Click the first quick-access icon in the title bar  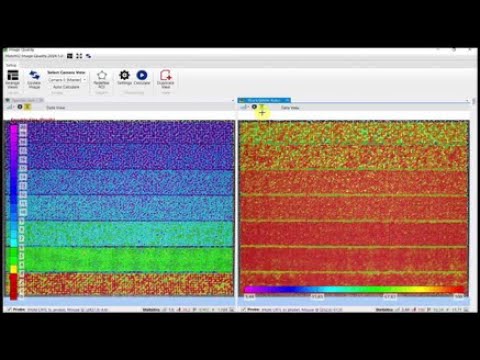pyautogui.click(x=70, y=56)
